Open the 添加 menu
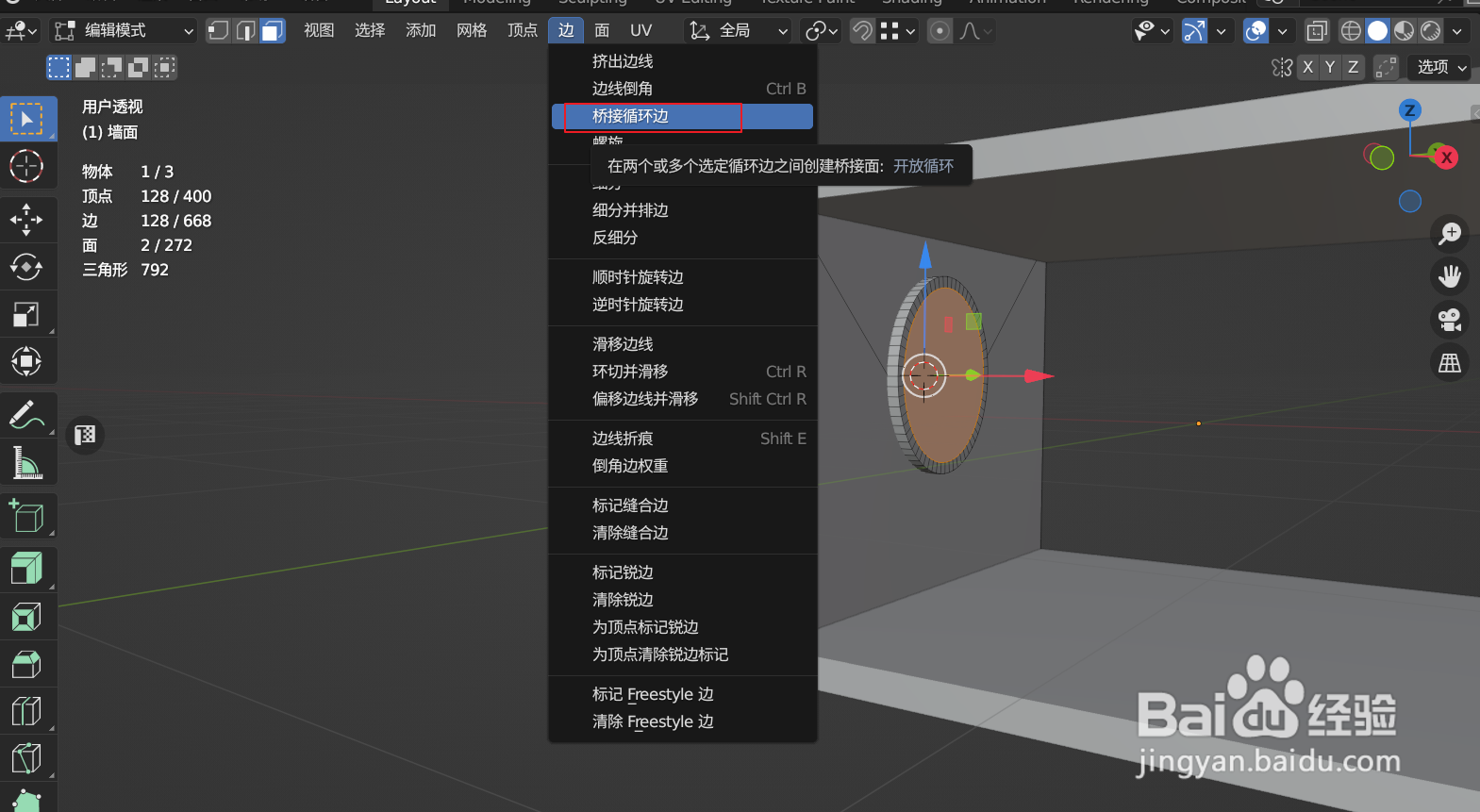This screenshot has height=812, width=1480. click(x=421, y=31)
